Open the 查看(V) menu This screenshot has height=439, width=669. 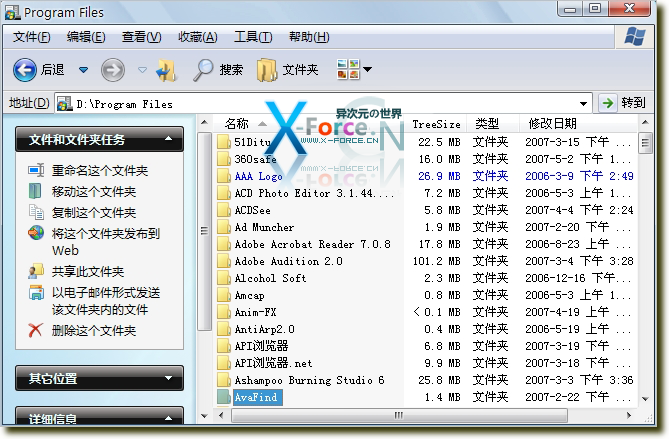point(141,37)
